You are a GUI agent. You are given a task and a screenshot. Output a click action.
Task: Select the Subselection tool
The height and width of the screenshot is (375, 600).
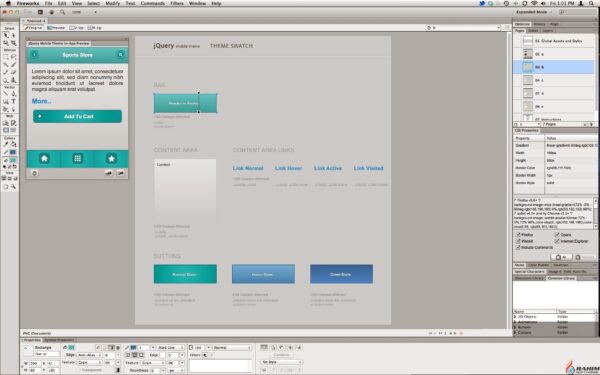(x=13, y=35)
